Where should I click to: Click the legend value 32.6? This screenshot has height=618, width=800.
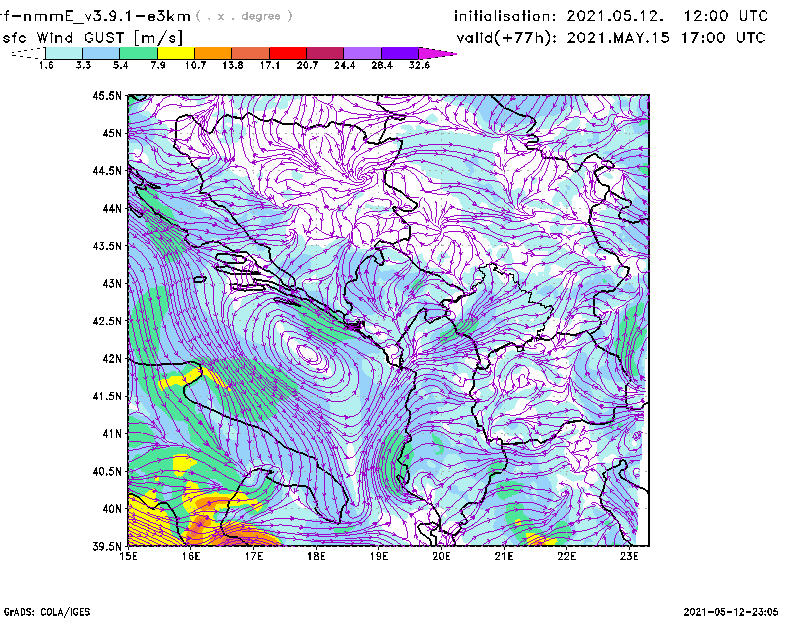point(419,65)
